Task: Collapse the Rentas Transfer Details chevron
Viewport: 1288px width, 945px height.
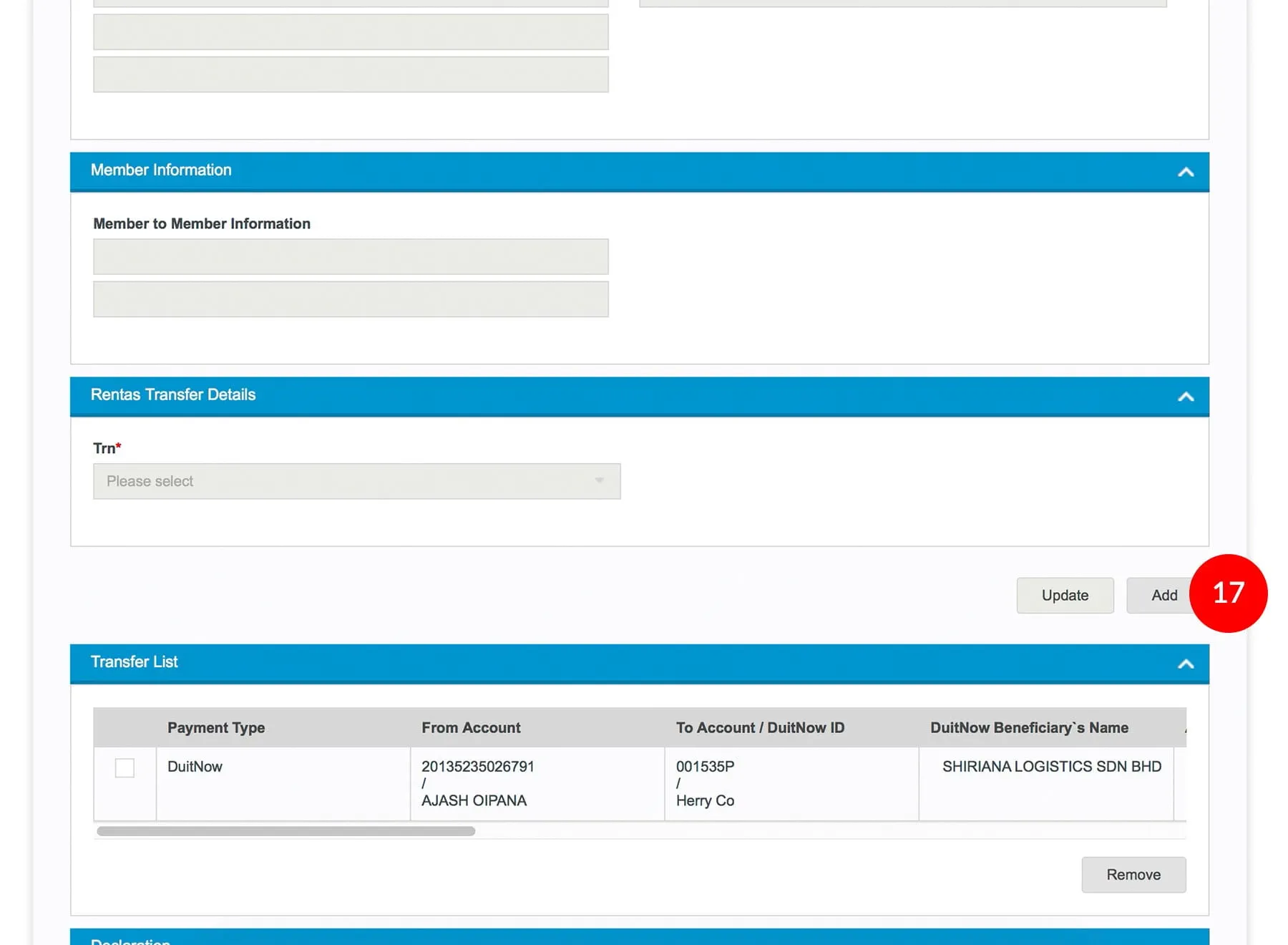Action: (x=1185, y=397)
